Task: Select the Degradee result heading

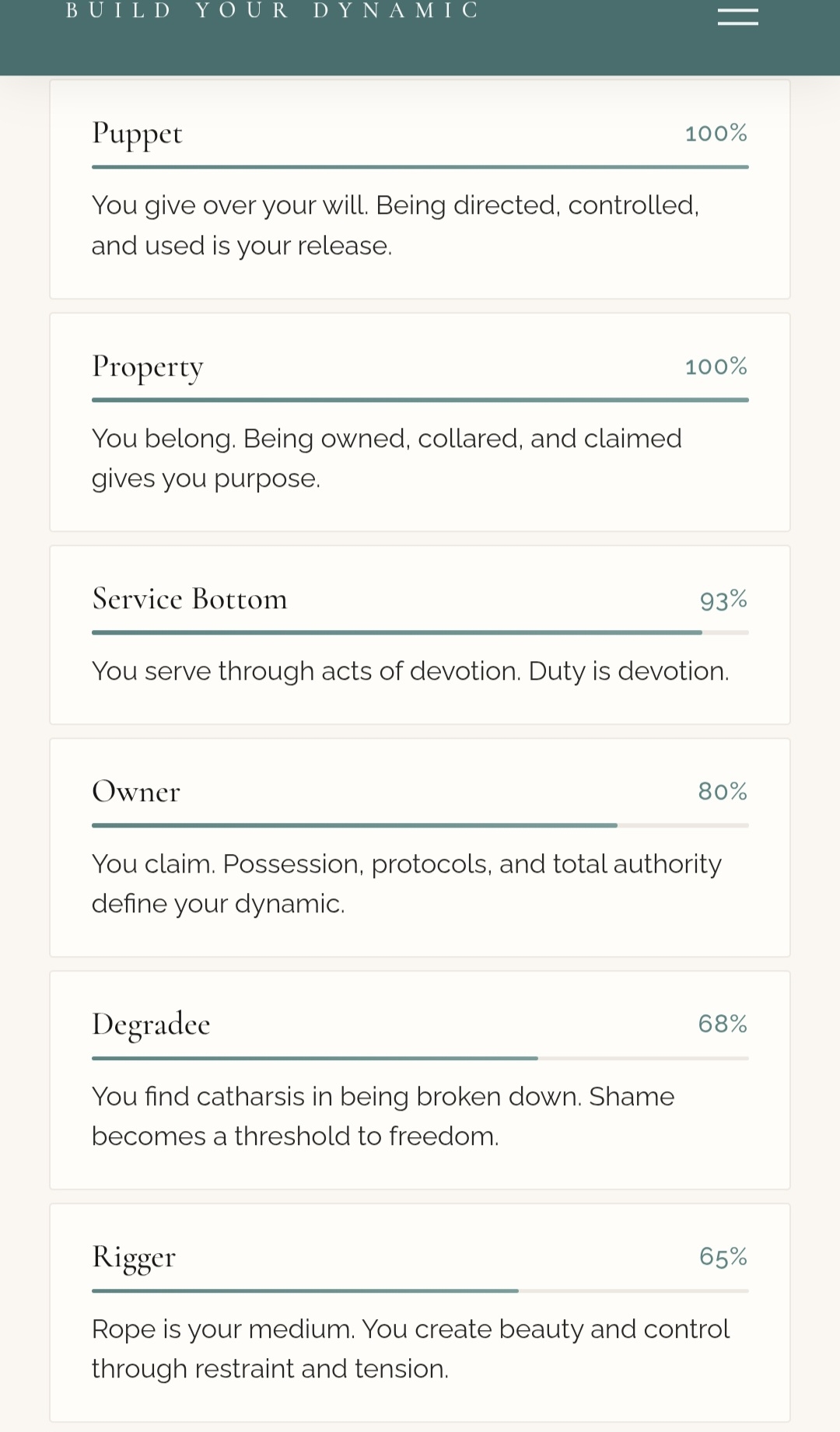Action: 151,1024
